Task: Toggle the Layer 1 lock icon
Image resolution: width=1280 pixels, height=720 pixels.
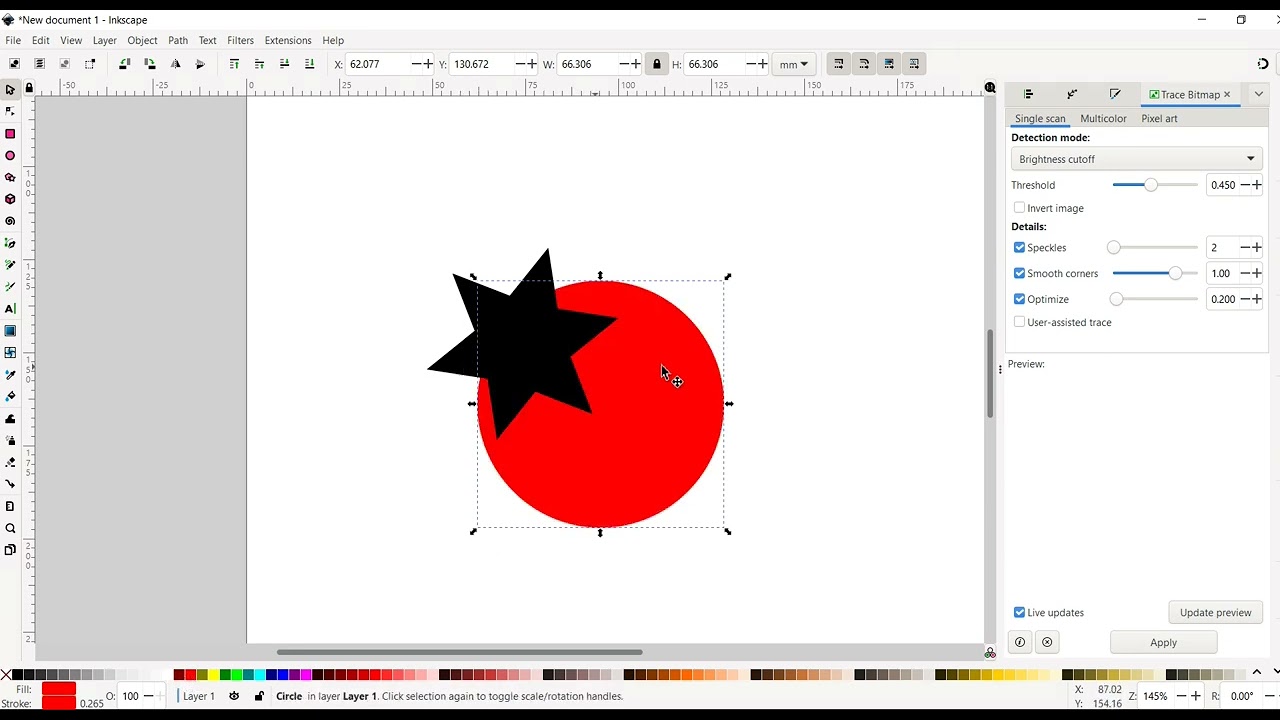Action: (259, 696)
